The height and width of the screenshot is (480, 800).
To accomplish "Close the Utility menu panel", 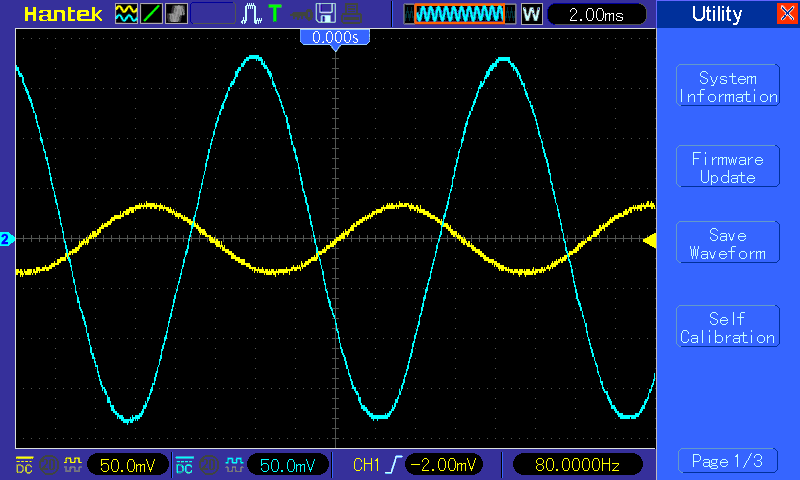I will [787, 14].
